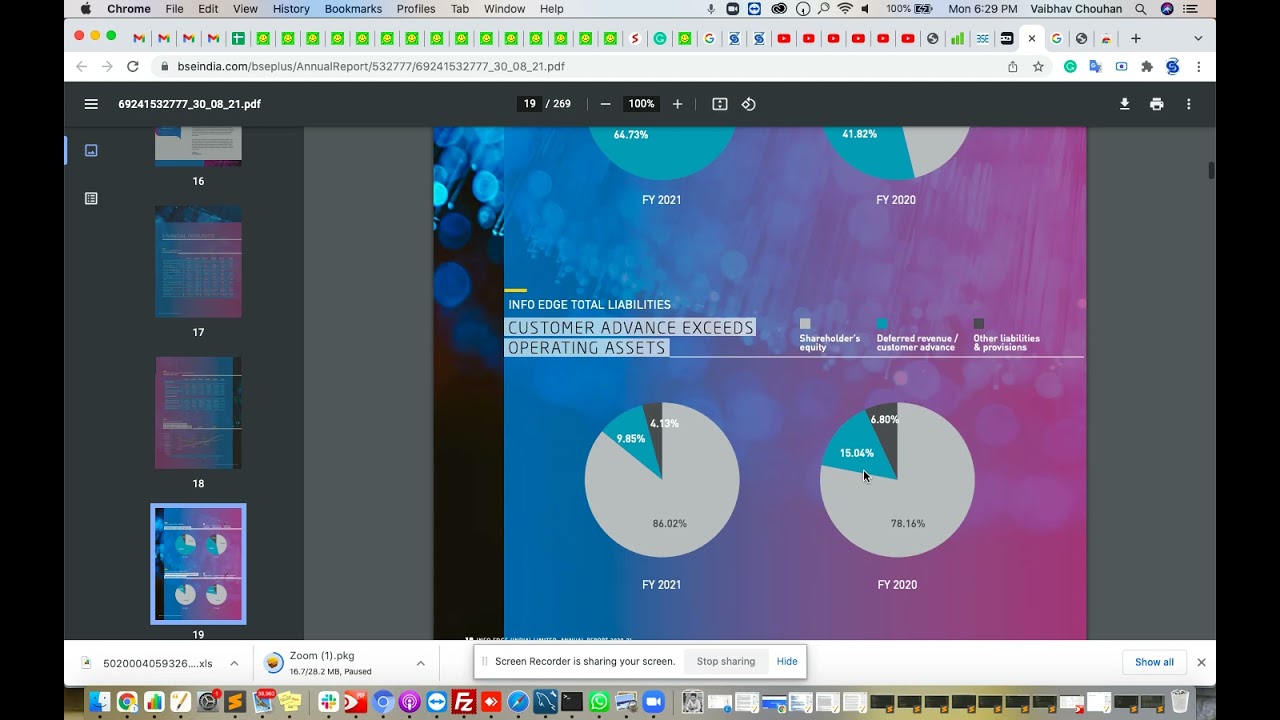Screen dimensions: 1280x720
Task: Close the downloads bar
Action: coord(1201,662)
